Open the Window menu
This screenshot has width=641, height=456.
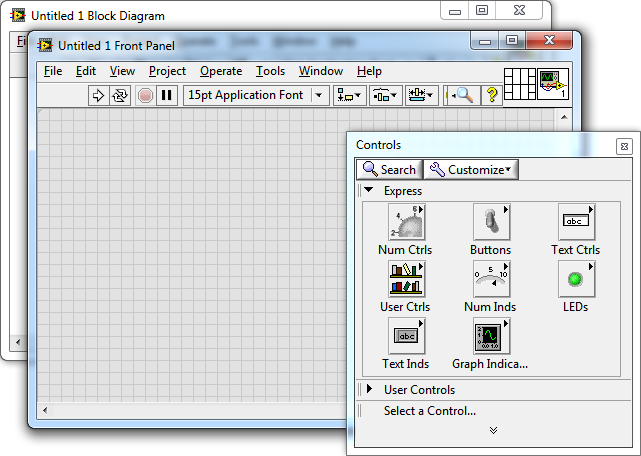point(320,71)
